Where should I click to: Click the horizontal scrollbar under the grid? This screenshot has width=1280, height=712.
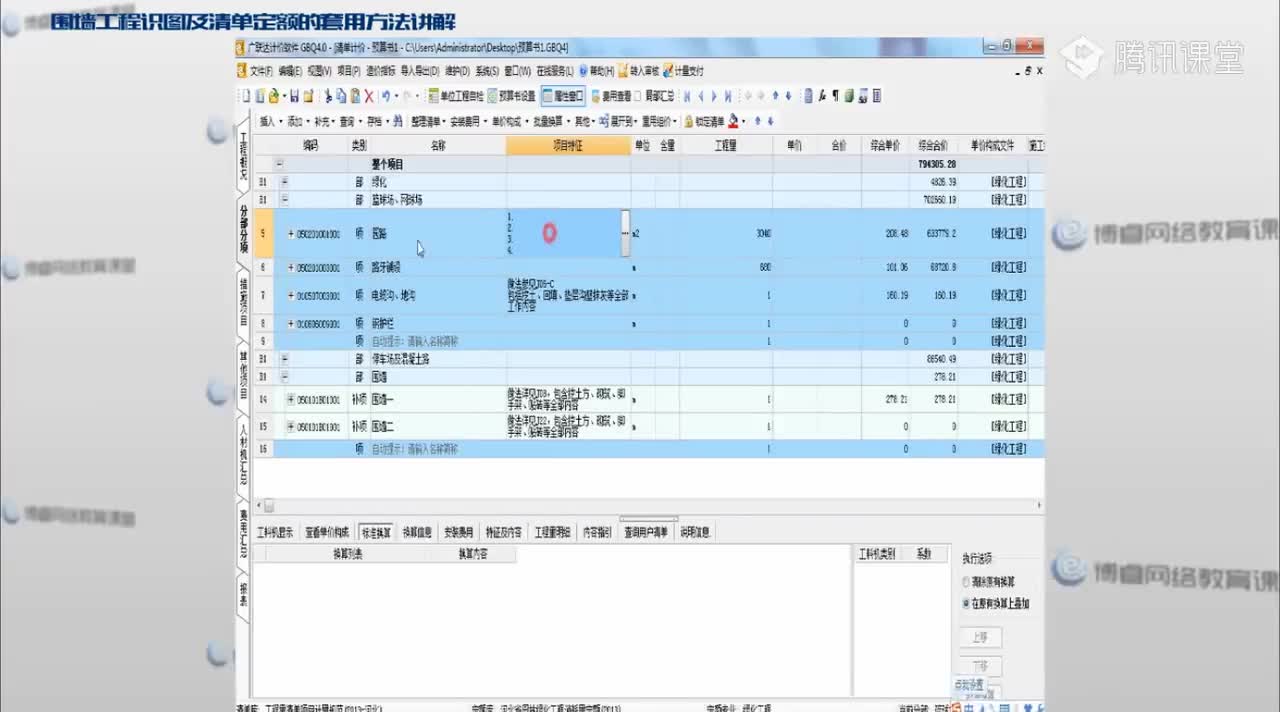tap(647, 507)
